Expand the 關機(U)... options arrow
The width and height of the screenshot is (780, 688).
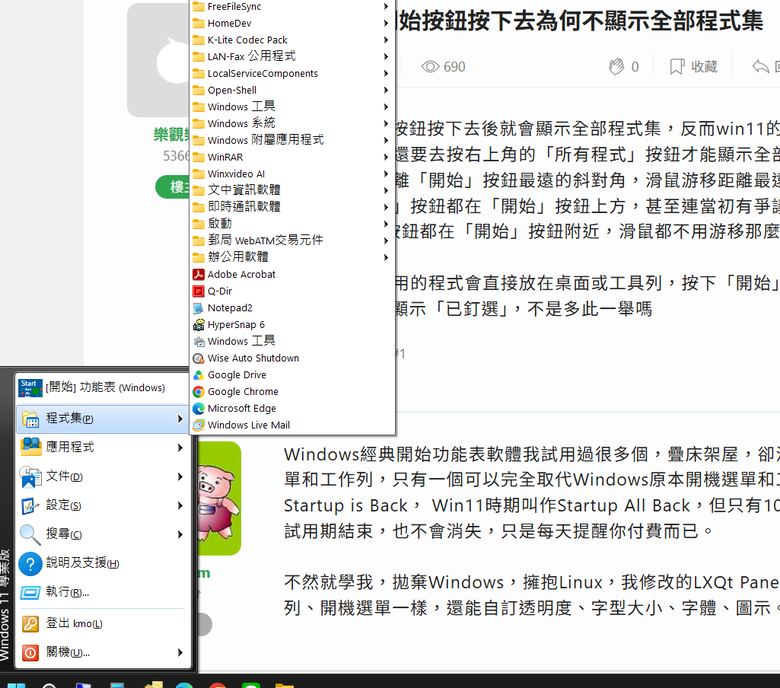click(180, 652)
